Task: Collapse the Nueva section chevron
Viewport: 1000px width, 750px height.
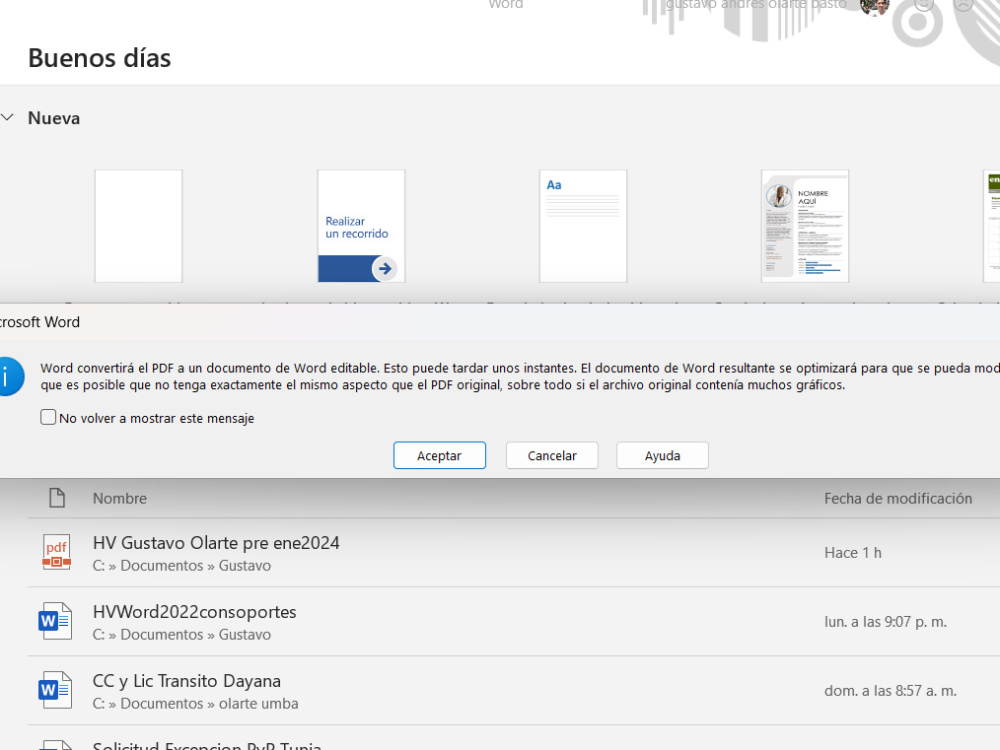Action: tap(8, 118)
